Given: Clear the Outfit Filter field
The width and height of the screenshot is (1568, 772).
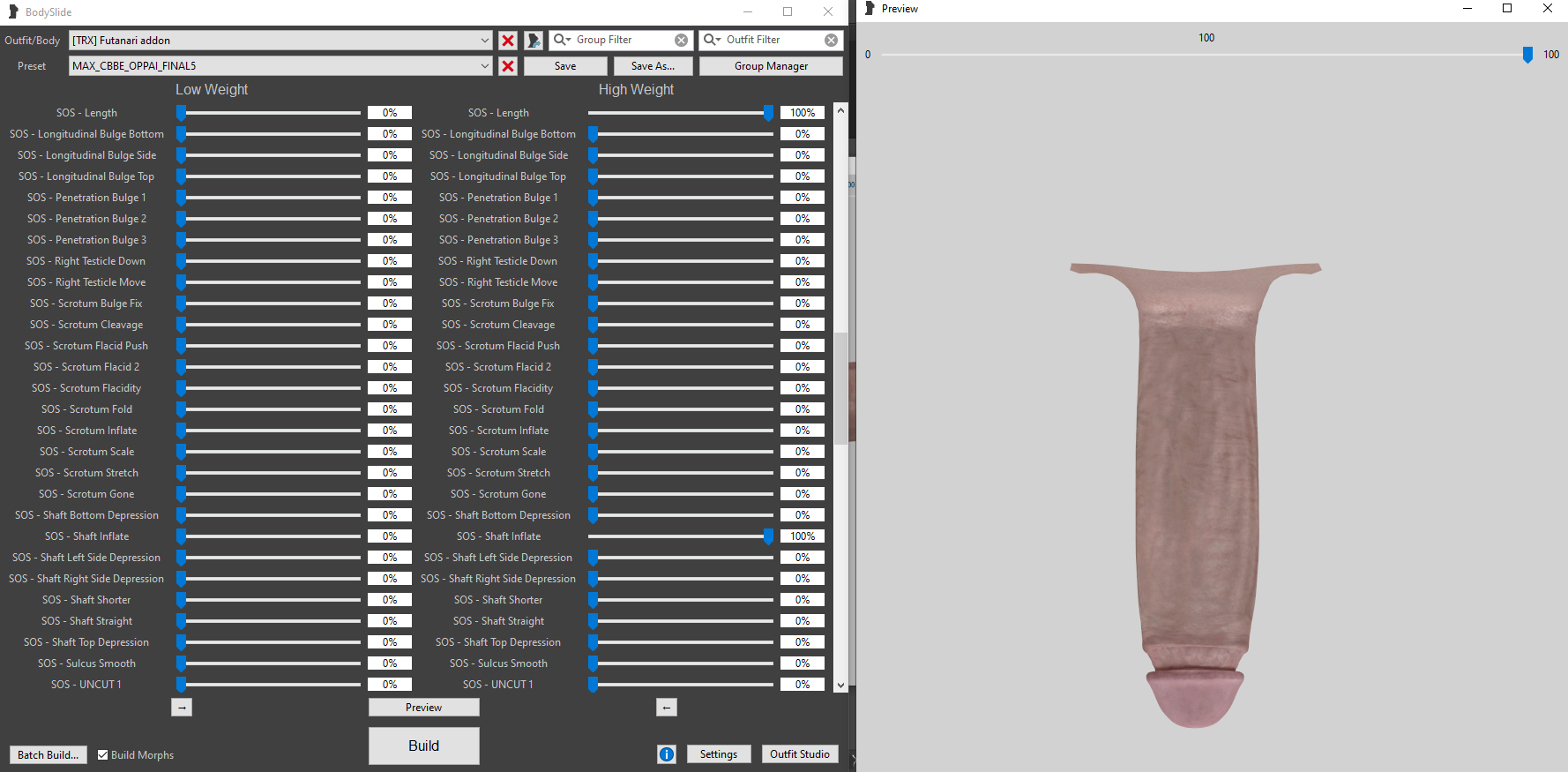Looking at the screenshot, I should [832, 41].
